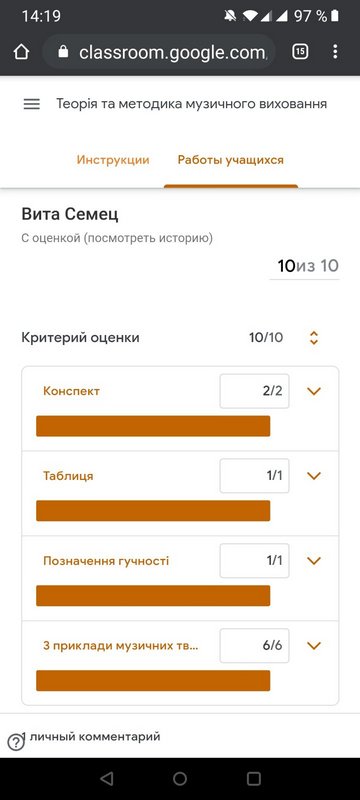Expand the Позначення гучності criterion
The height and width of the screenshot is (800, 360).
pyautogui.click(x=314, y=561)
